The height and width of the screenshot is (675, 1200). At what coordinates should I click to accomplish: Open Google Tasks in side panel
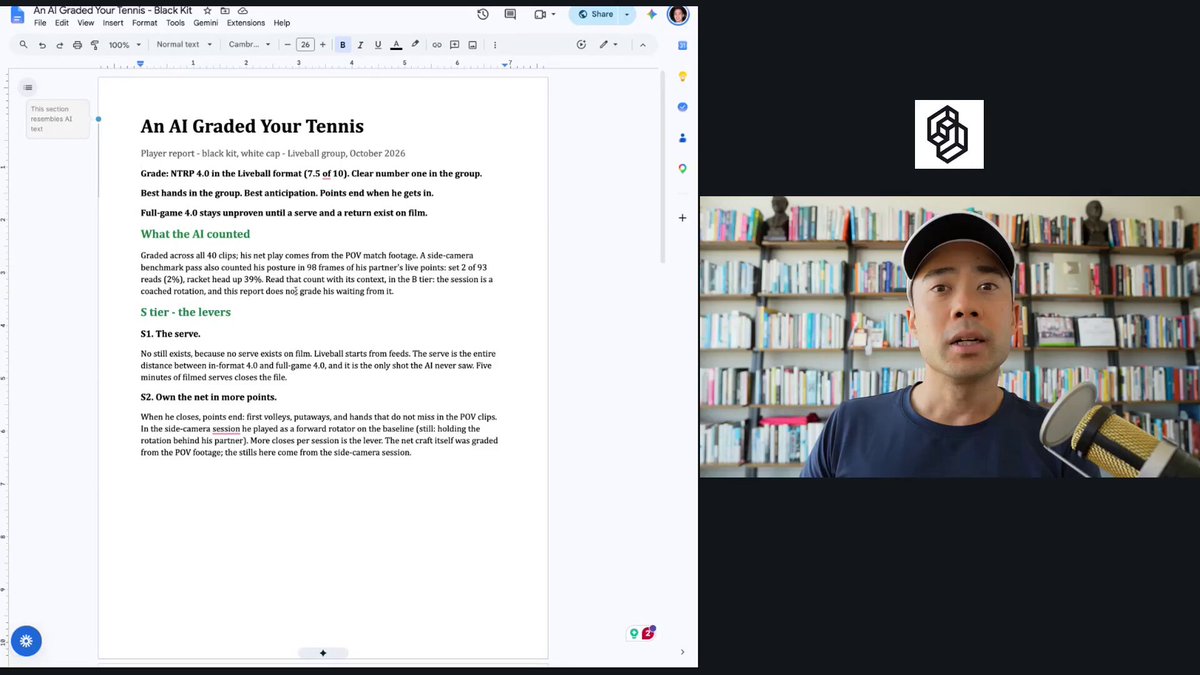tap(683, 107)
